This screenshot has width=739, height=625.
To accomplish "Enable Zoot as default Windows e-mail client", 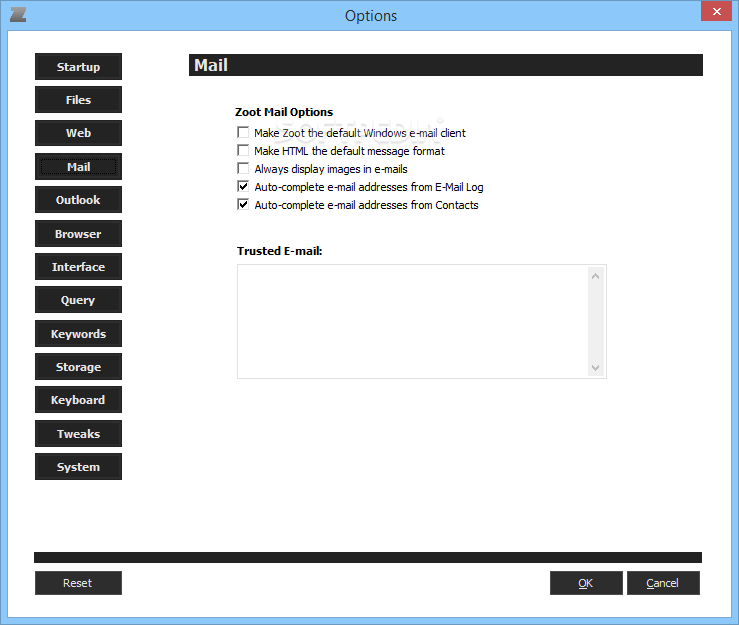I will pyautogui.click(x=243, y=132).
